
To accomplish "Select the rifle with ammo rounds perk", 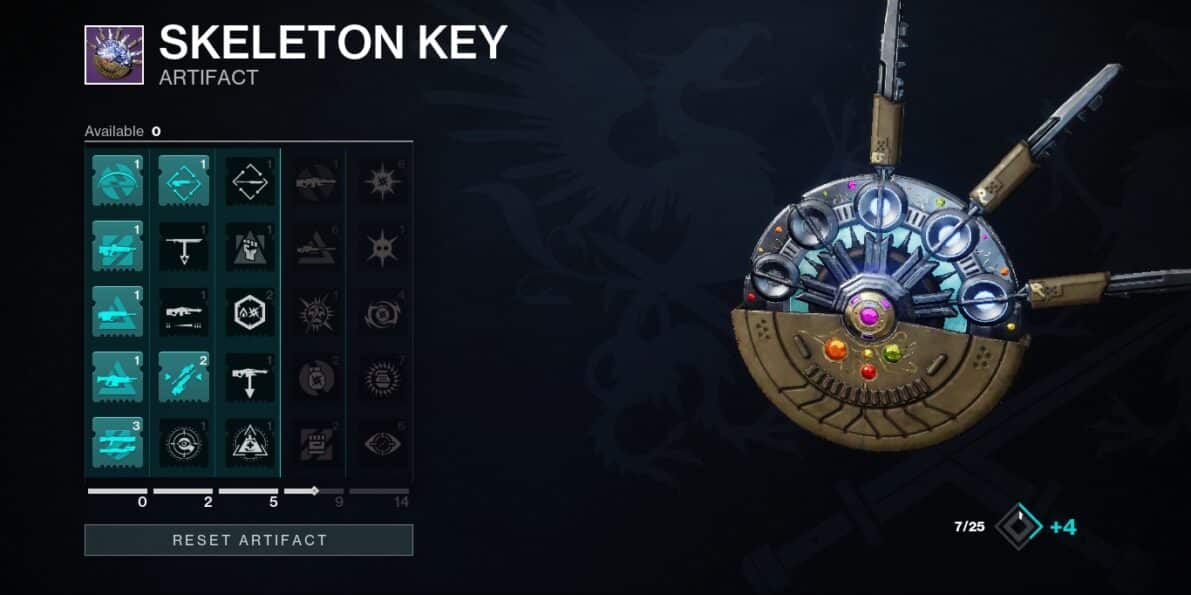I will point(183,312).
